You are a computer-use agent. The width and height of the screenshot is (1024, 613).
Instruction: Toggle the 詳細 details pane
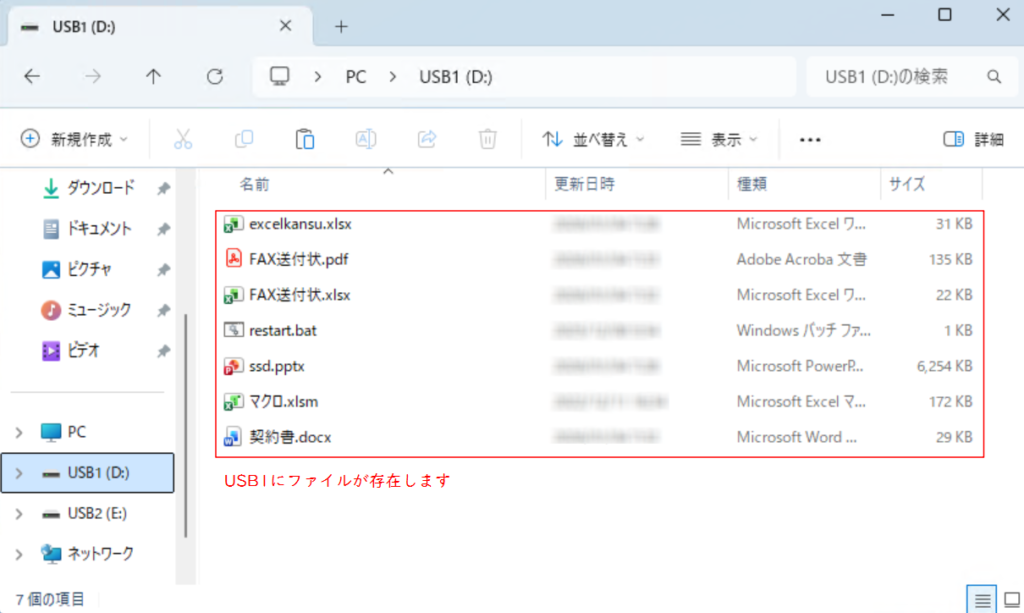973,140
